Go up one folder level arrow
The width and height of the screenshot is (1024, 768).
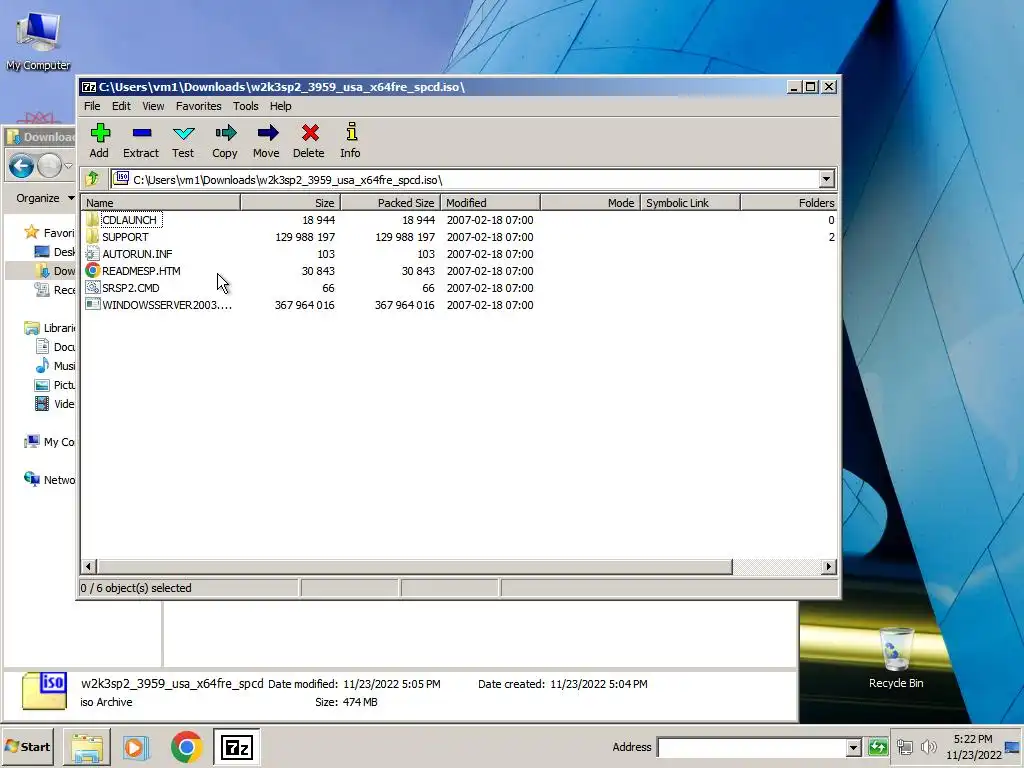(x=92, y=179)
